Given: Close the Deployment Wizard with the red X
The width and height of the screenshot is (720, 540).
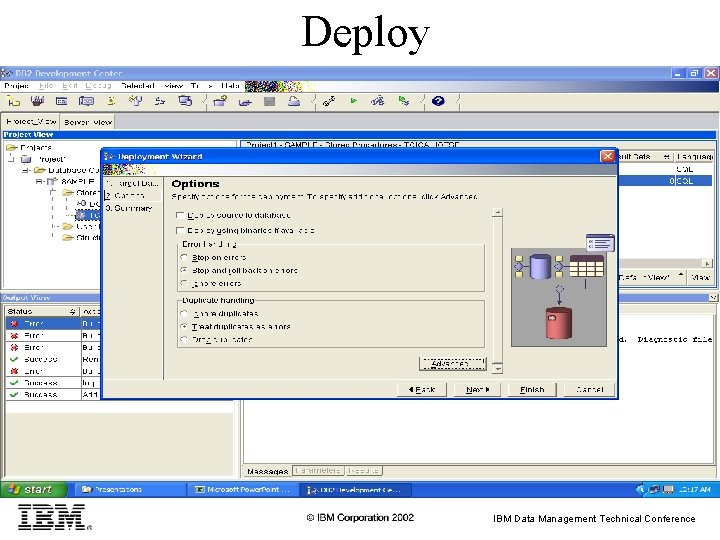Looking at the screenshot, I should [x=607, y=157].
